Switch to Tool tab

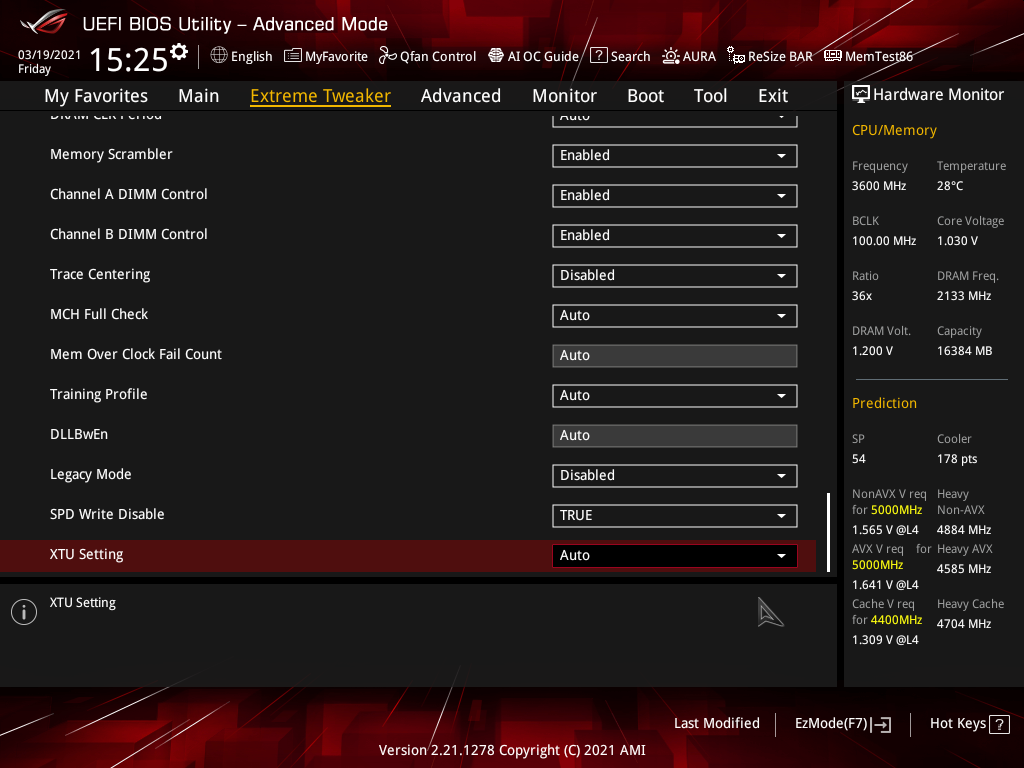710,95
